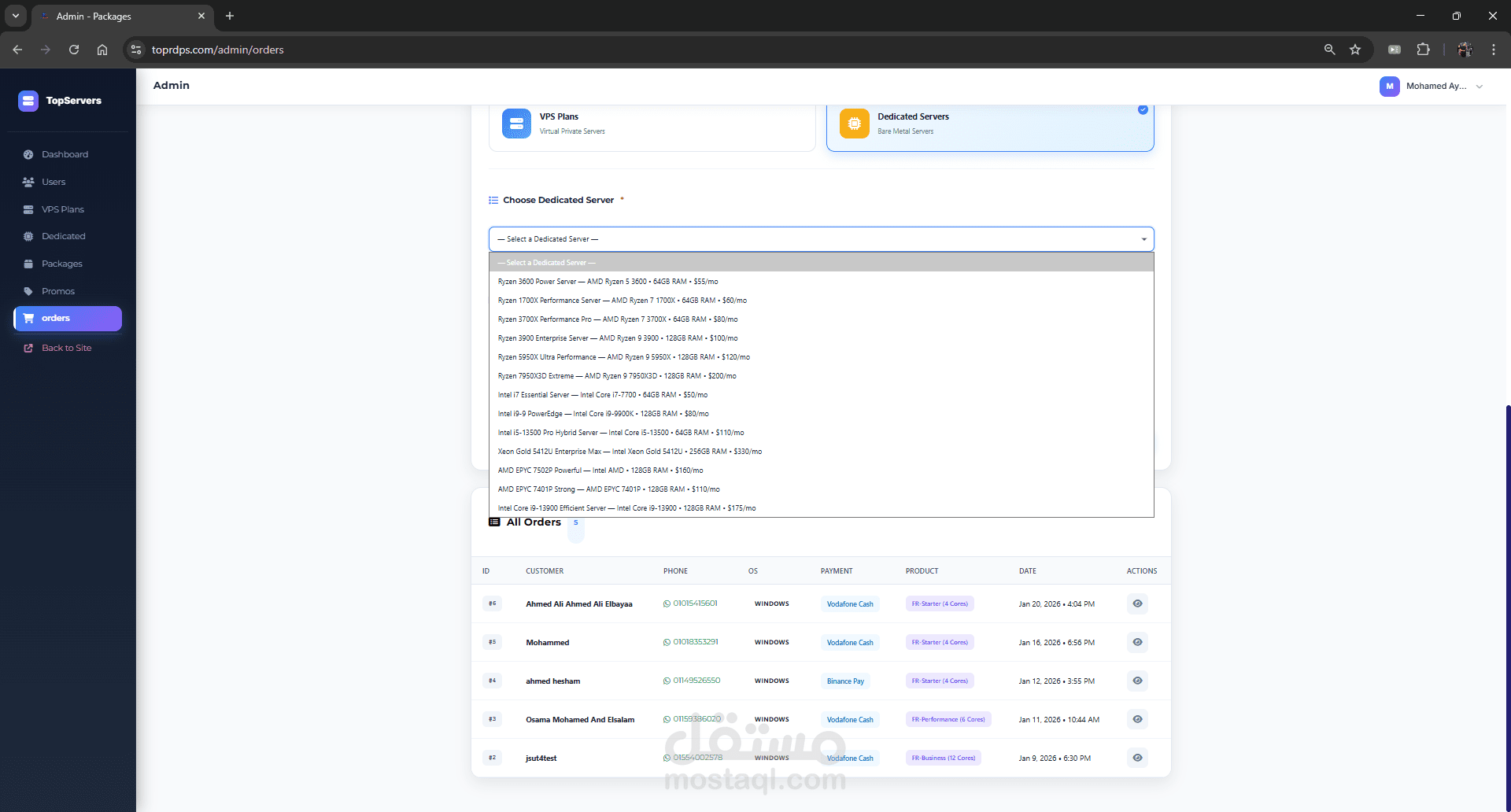Image resolution: width=1511 pixels, height=812 pixels.
Task: Click FR-Performance (6 Cores) product badge
Action: click(948, 719)
